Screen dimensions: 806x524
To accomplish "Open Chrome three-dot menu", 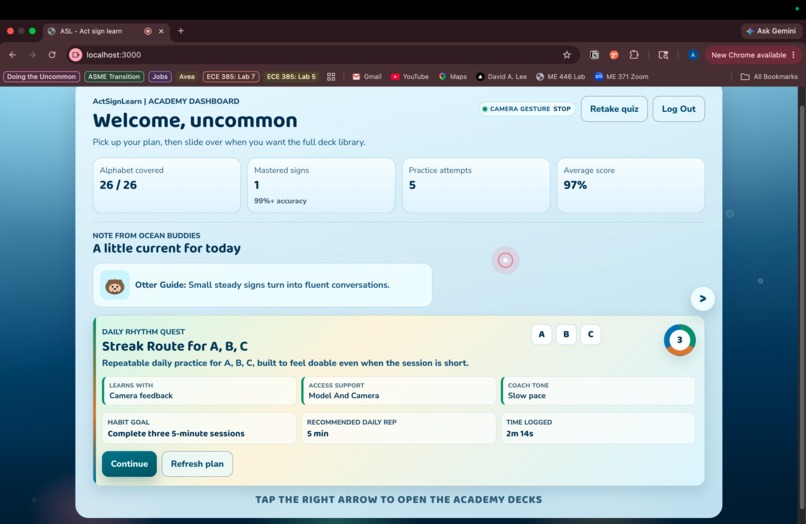I will click(x=794, y=55).
